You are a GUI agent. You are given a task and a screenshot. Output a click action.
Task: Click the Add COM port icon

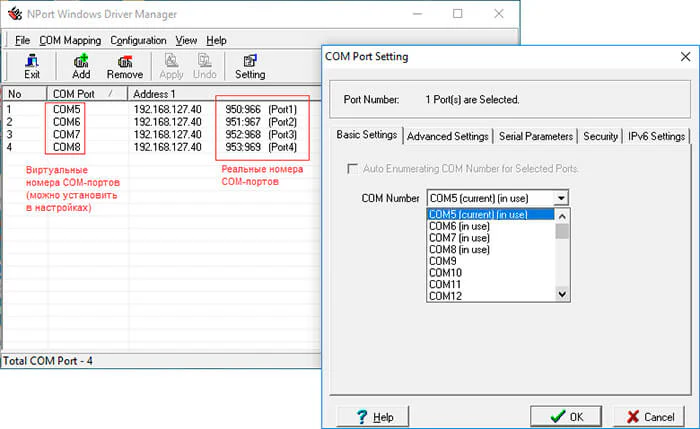coord(81,67)
